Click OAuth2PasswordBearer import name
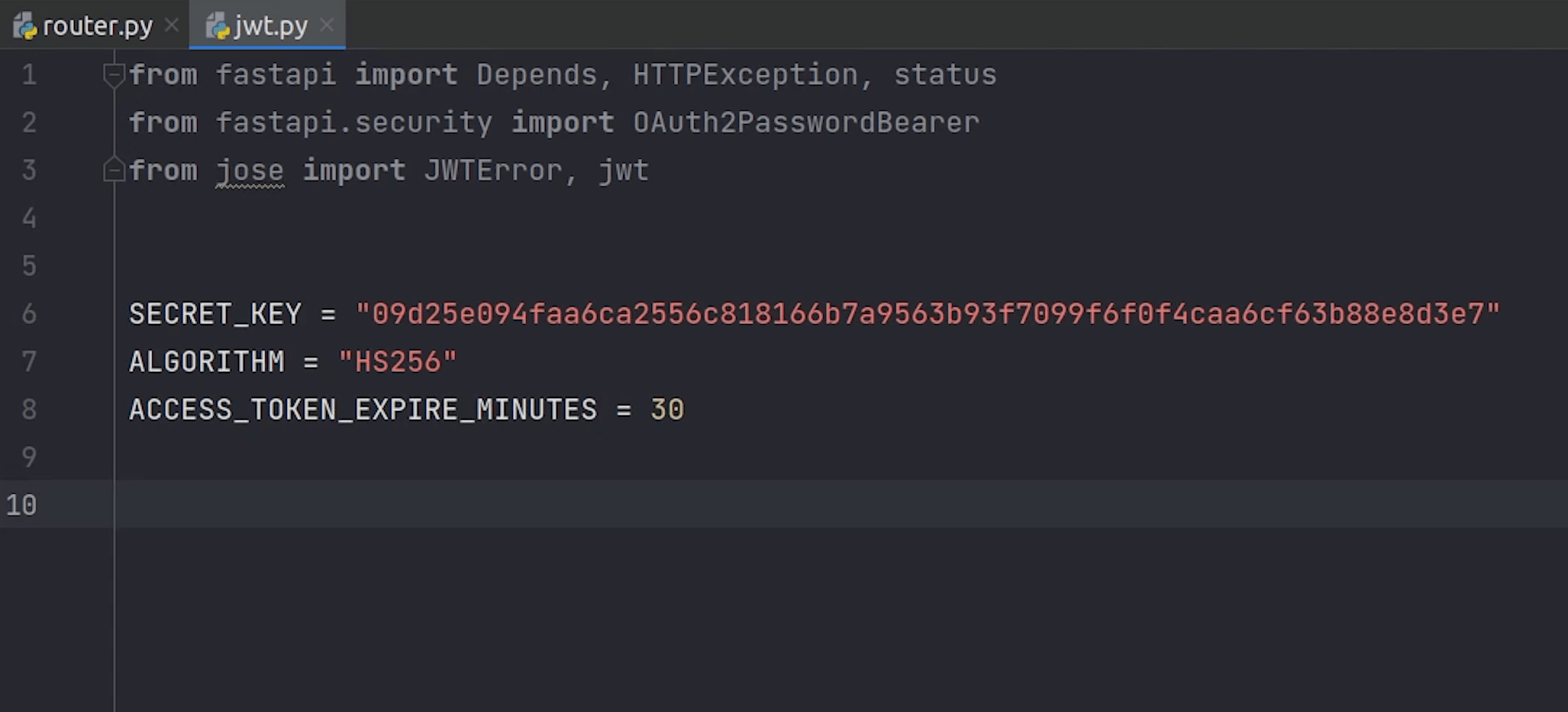 point(806,123)
